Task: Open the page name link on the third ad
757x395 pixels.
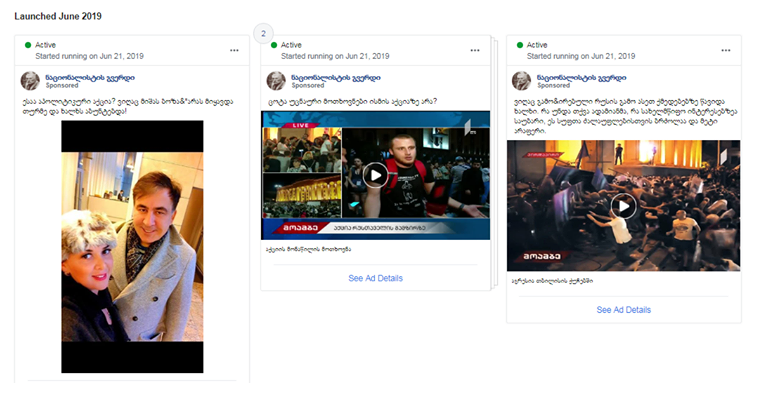Action: (x=581, y=77)
